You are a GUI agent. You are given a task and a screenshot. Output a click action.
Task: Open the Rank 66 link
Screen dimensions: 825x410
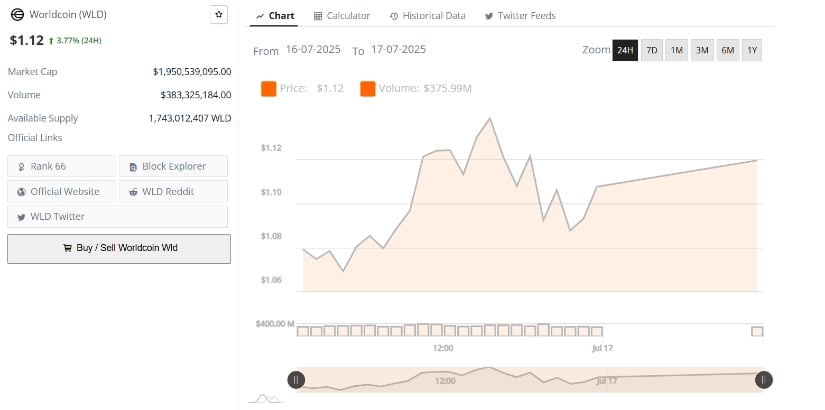pos(62,166)
